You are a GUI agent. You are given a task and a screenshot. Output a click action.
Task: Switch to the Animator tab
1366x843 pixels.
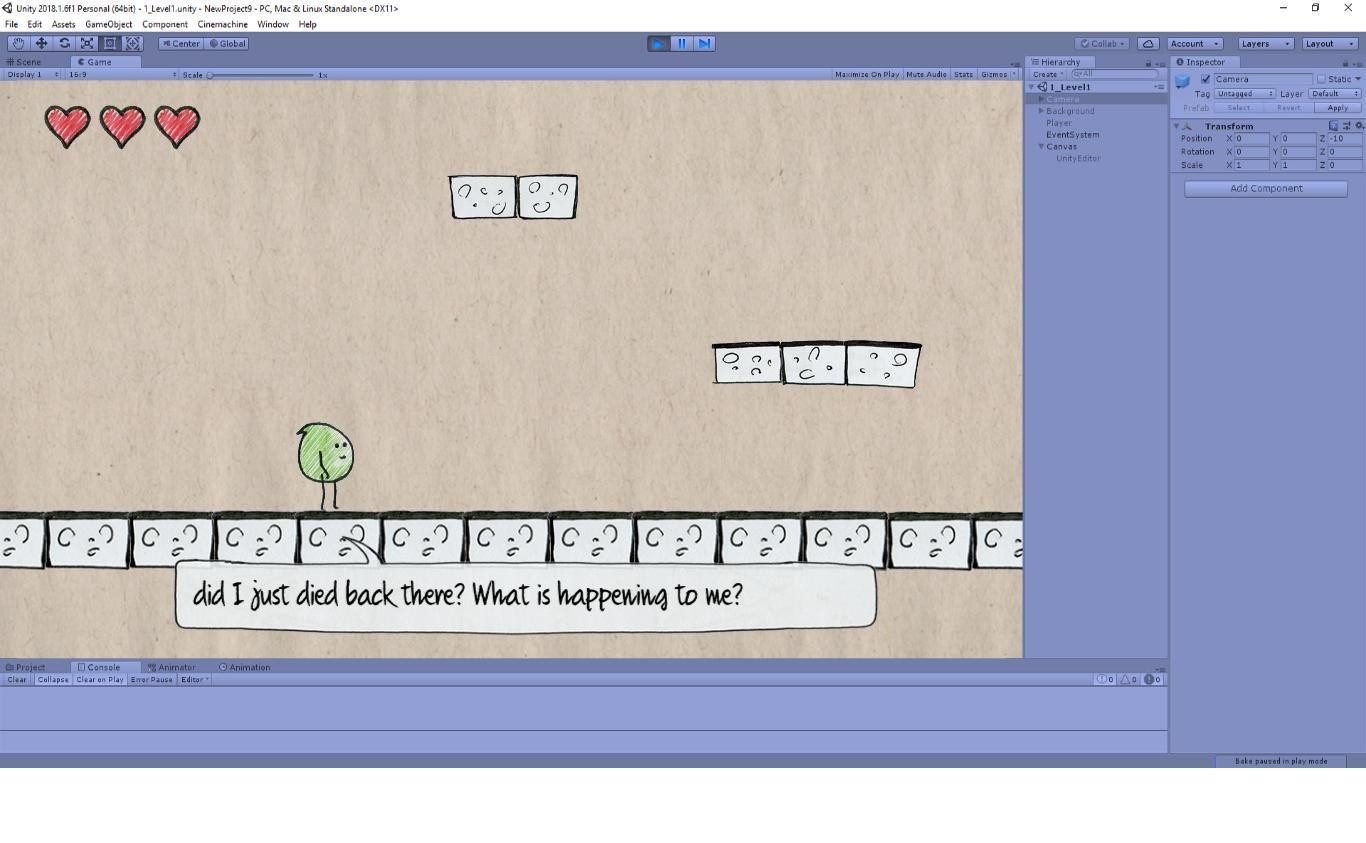click(x=171, y=667)
